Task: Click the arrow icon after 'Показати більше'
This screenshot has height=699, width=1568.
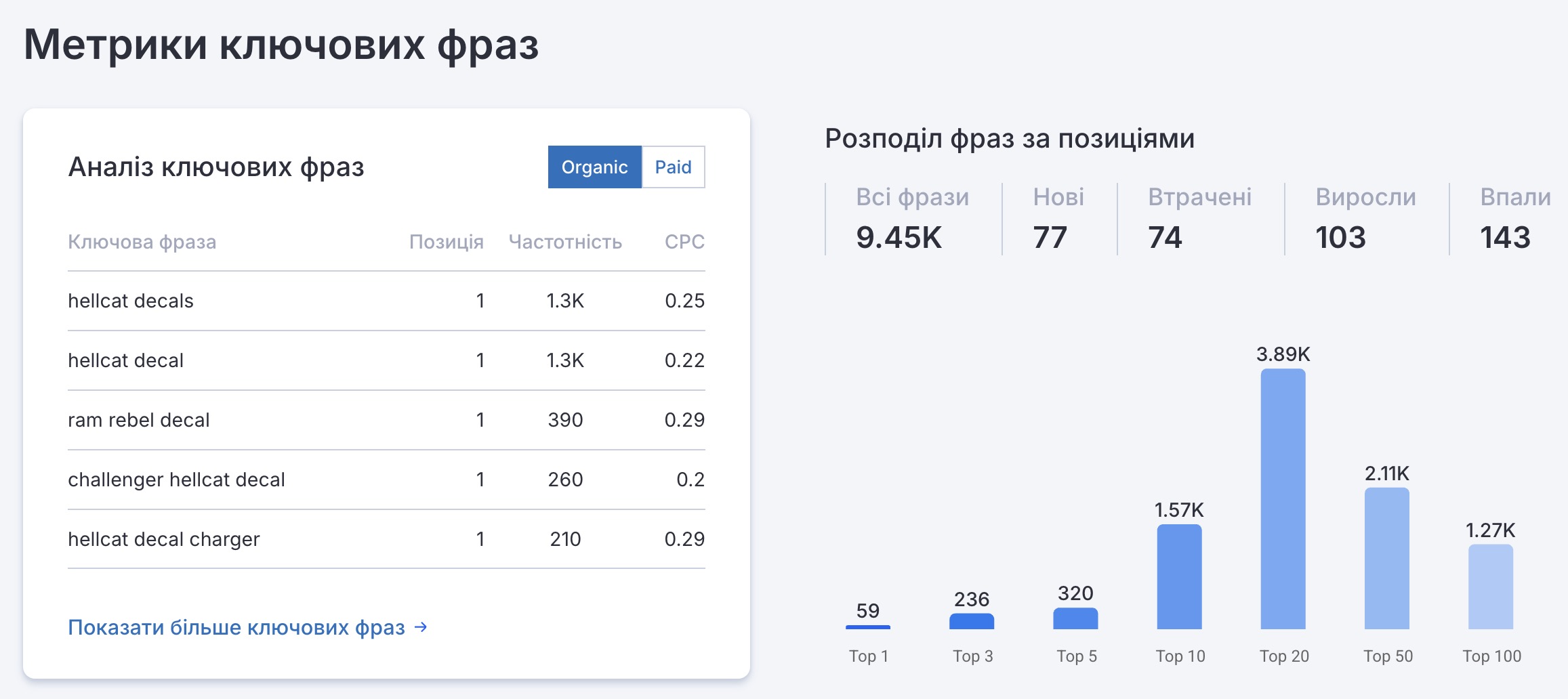Action: point(421,627)
